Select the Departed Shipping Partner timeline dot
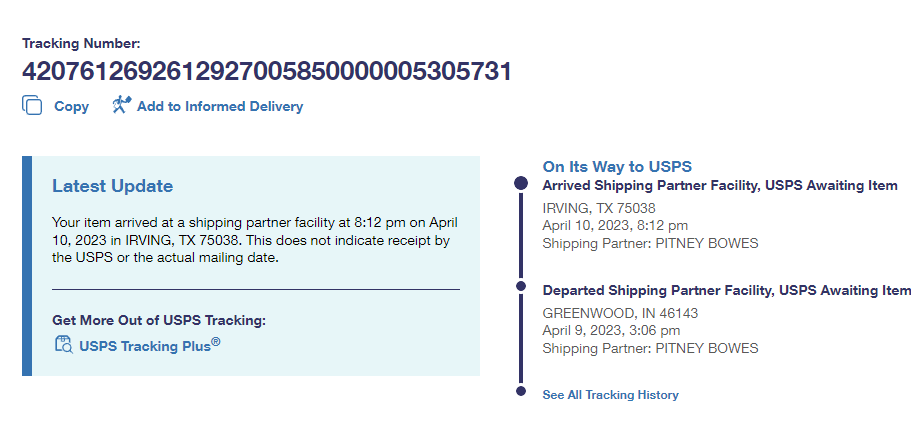The width and height of the screenshot is (911, 432). (520, 287)
